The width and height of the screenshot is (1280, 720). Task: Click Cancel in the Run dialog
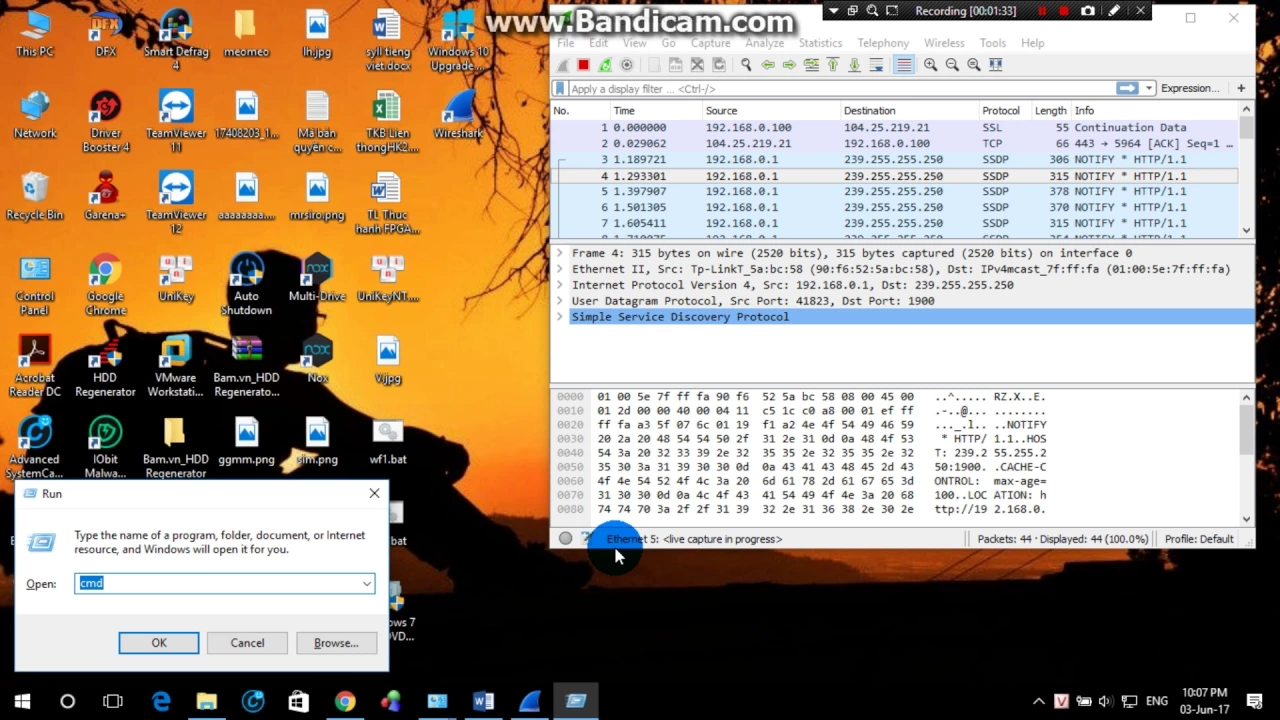point(247,643)
